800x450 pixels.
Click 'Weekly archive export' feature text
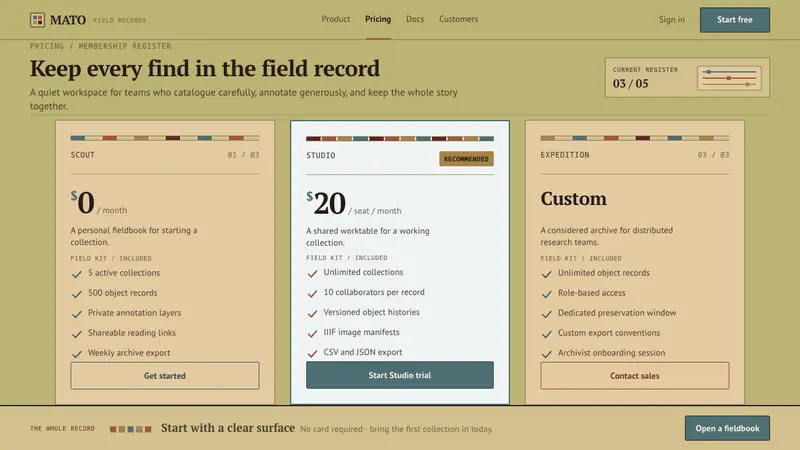[x=129, y=353]
